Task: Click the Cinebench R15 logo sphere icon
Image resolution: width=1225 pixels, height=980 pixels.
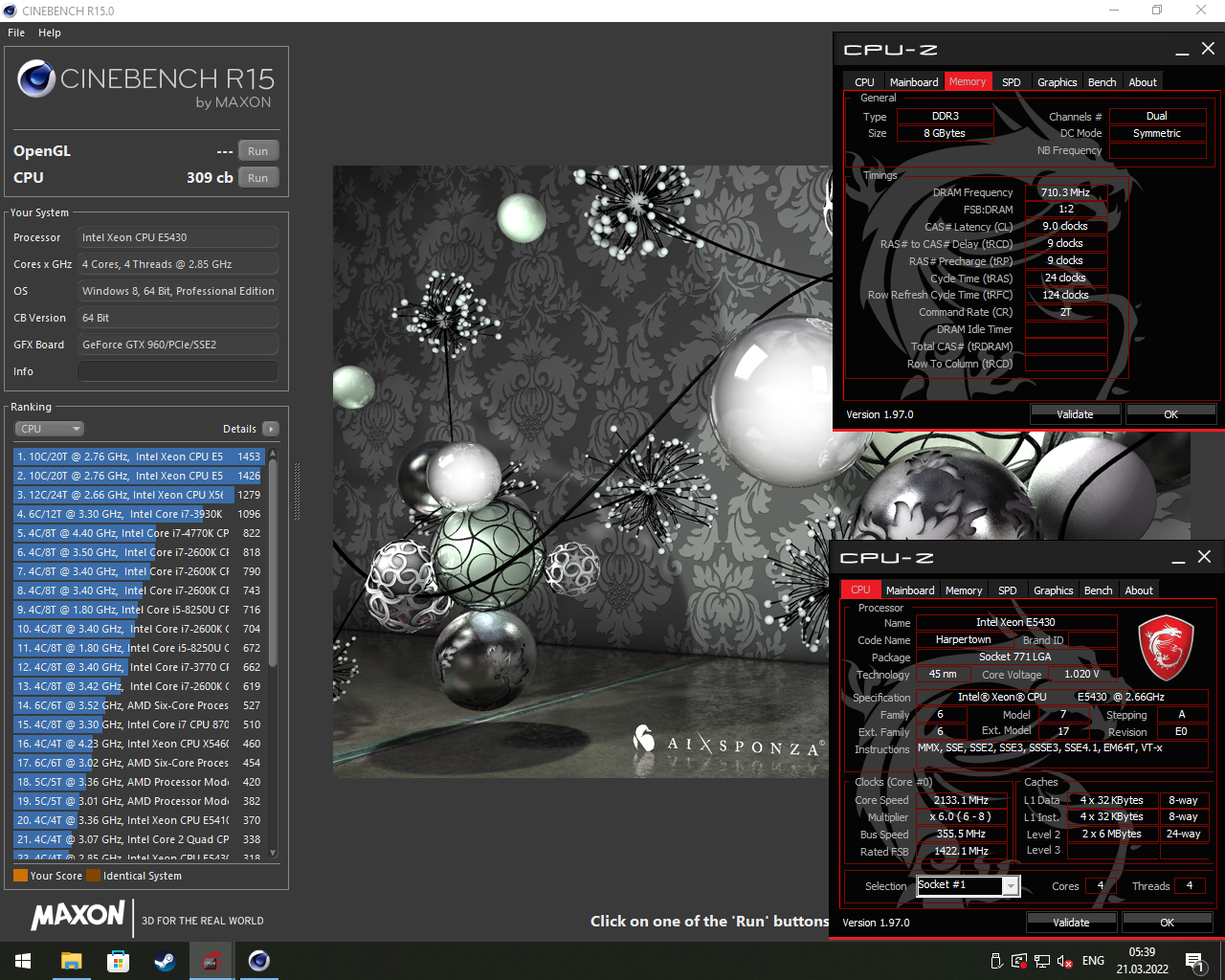Action: click(36, 78)
